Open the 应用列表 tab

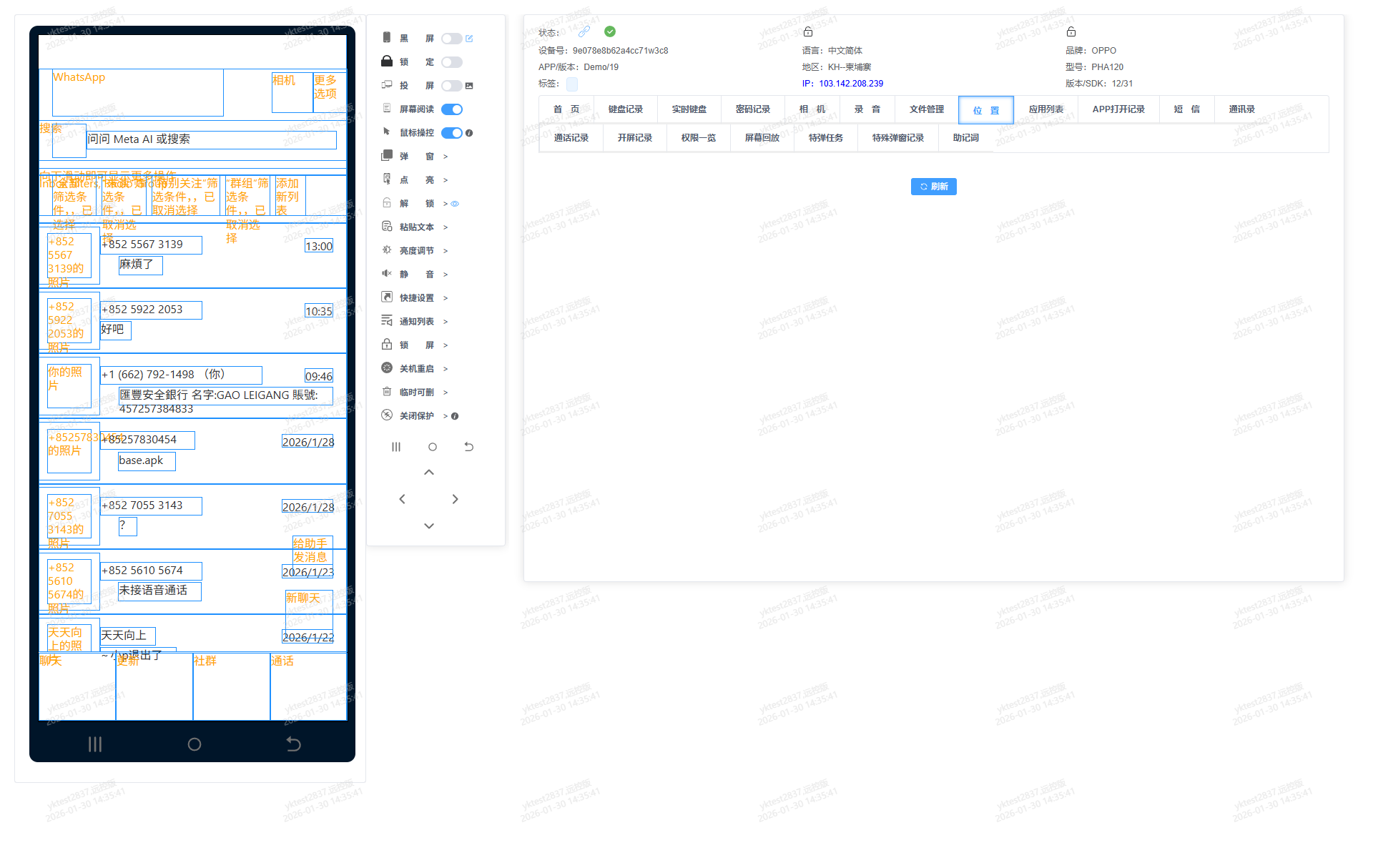[1046, 109]
